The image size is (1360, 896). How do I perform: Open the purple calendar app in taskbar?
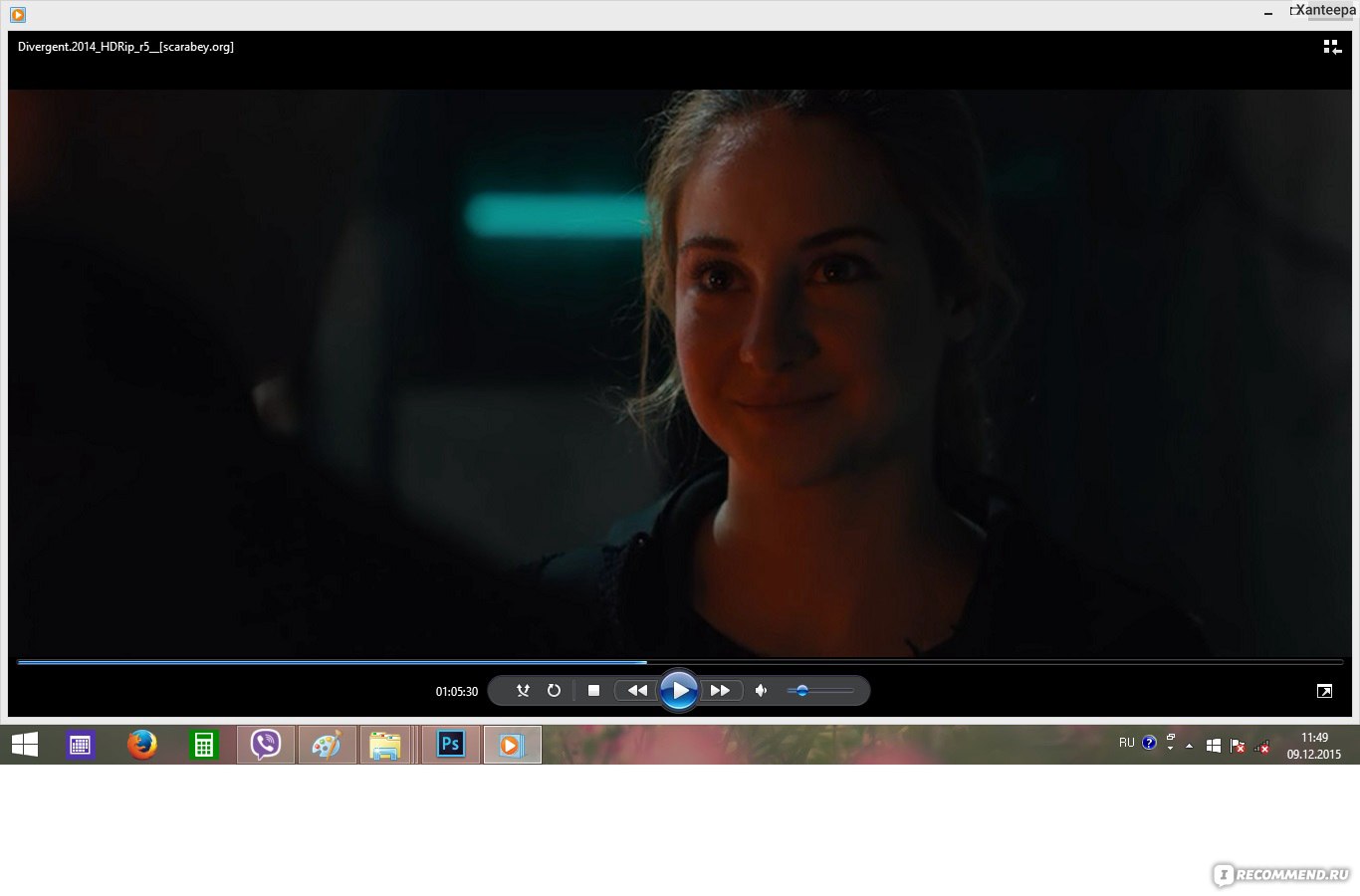81,745
